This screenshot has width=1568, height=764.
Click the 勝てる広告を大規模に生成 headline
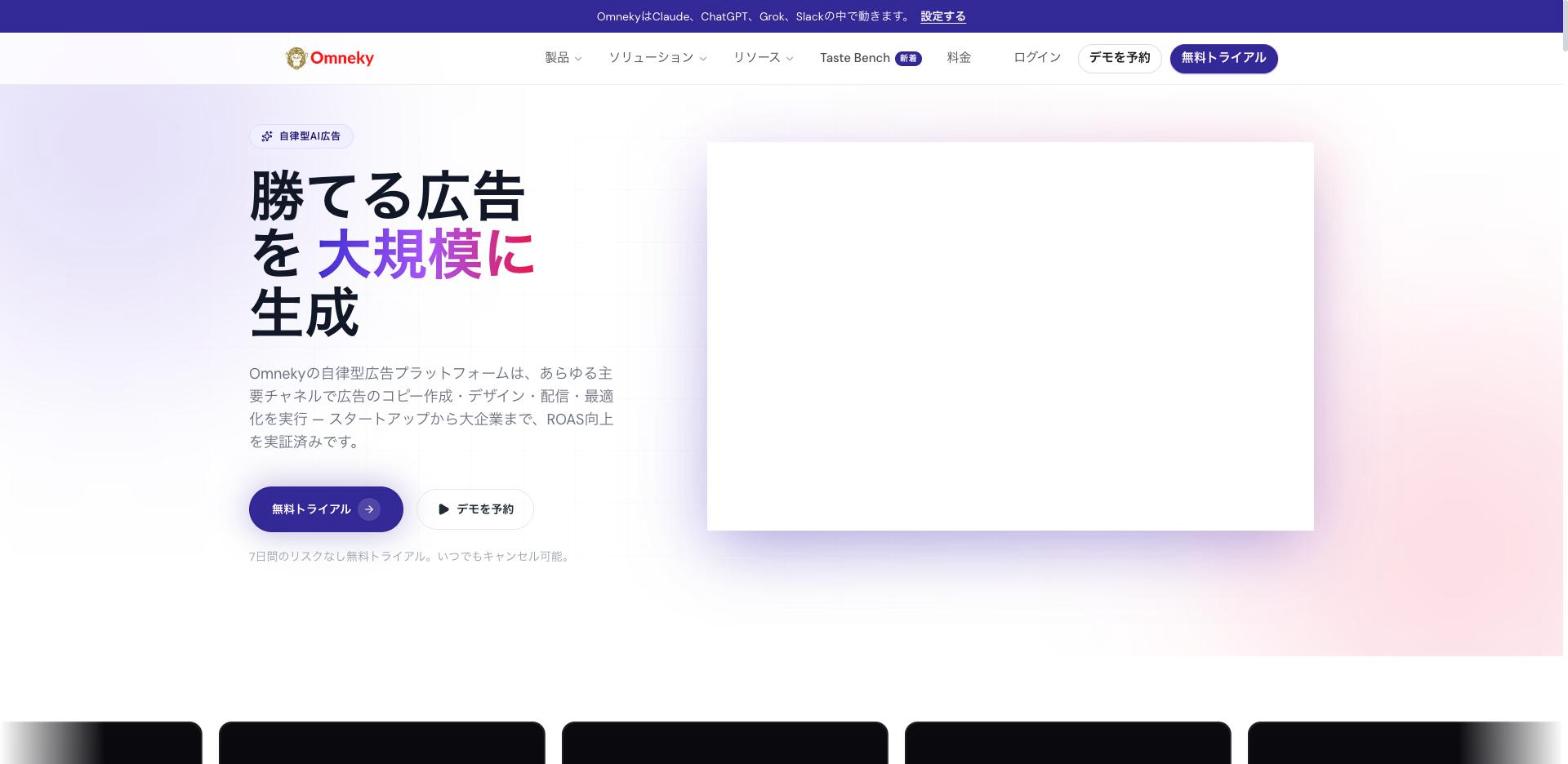[x=392, y=254]
